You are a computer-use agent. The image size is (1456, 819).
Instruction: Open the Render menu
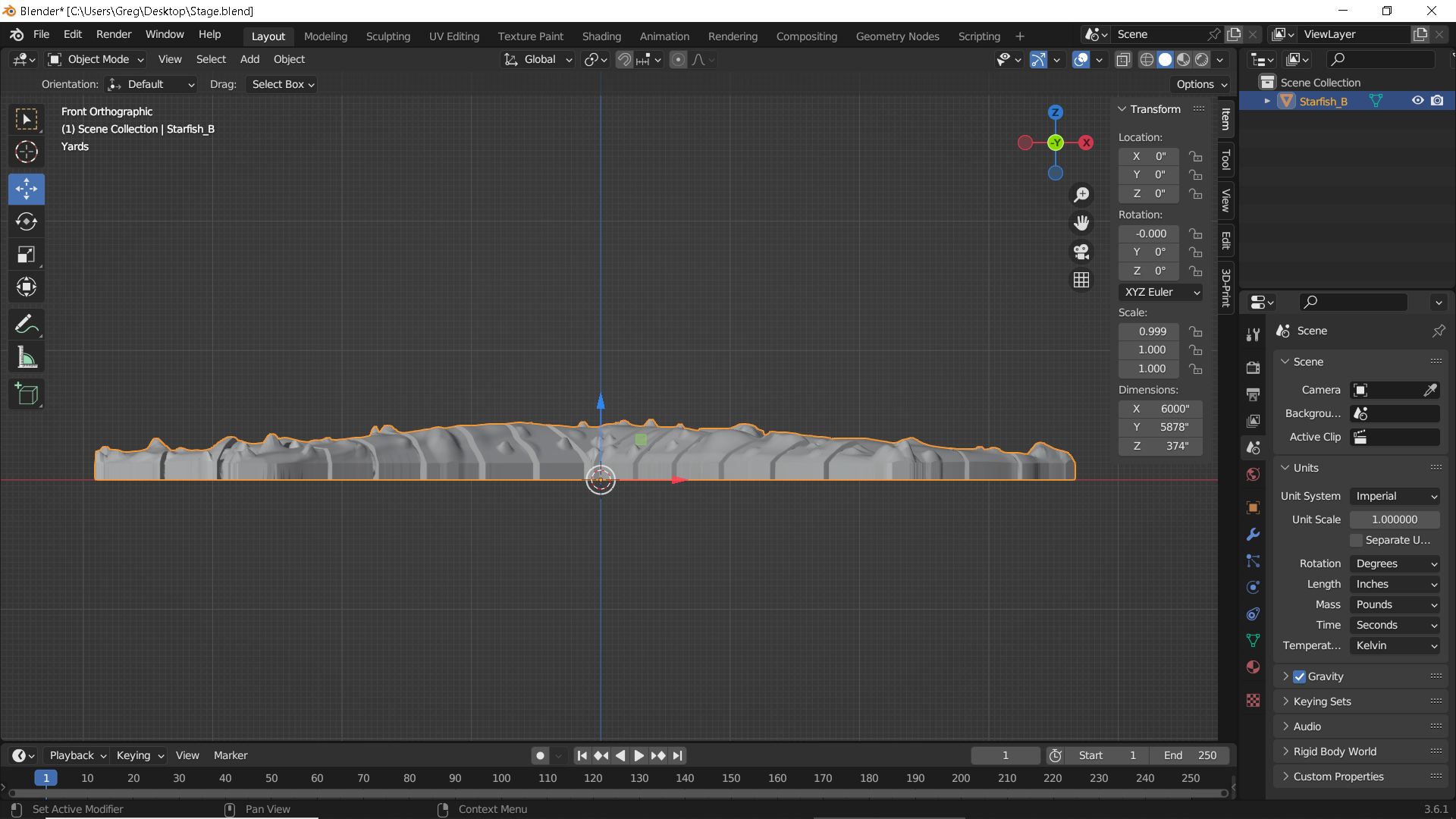coord(114,35)
